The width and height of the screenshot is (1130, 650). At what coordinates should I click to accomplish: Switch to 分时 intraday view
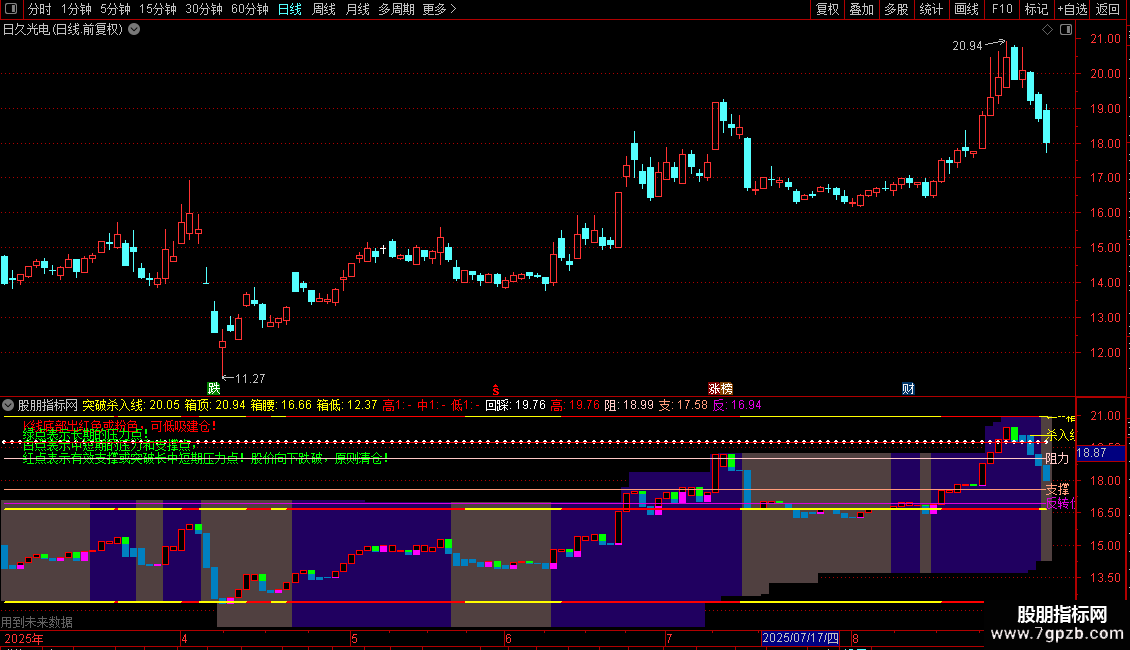click(x=40, y=9)
